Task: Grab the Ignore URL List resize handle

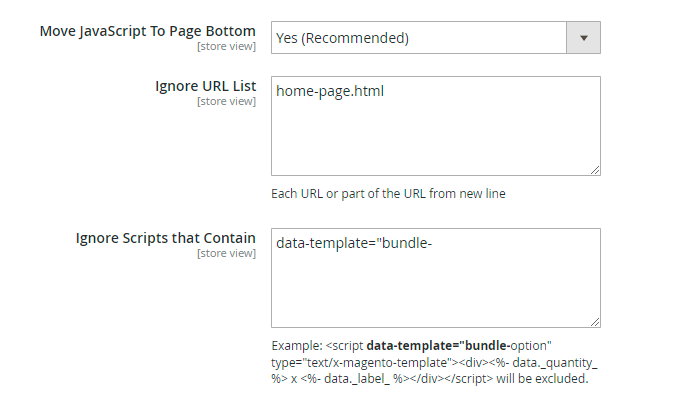Action: pos(595,171)
